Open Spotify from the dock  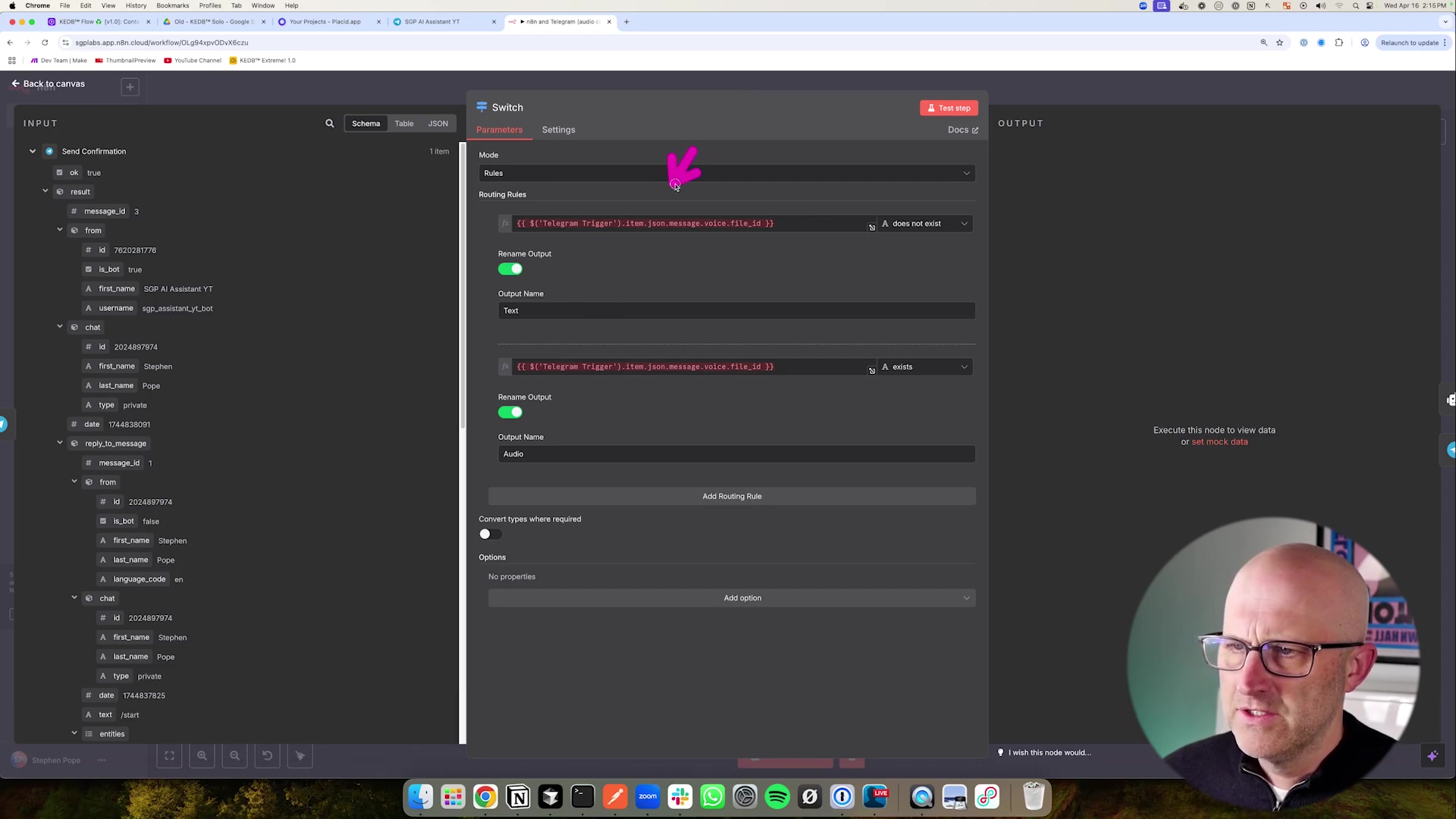[x=777, y=796]
